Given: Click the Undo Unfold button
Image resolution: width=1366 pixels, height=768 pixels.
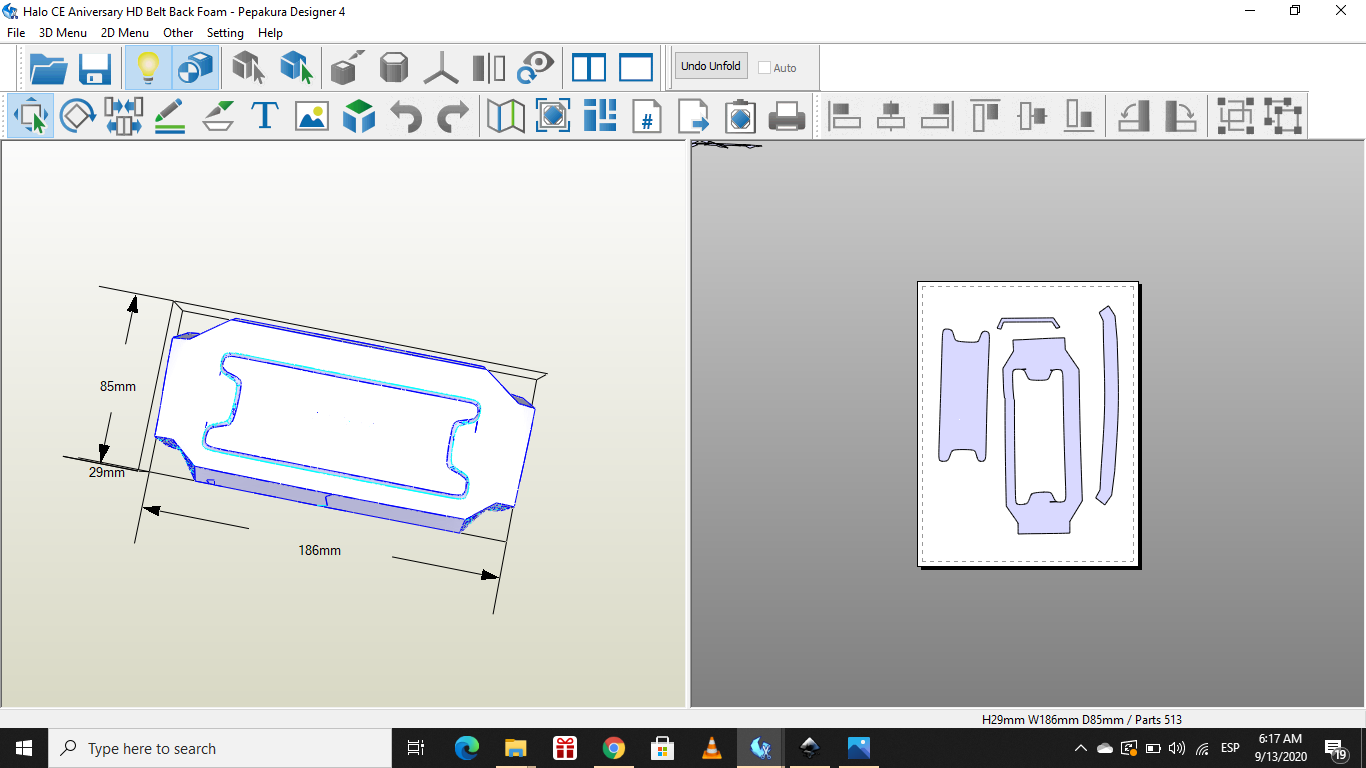Looking at the screenshot, I should click(710, 66).
